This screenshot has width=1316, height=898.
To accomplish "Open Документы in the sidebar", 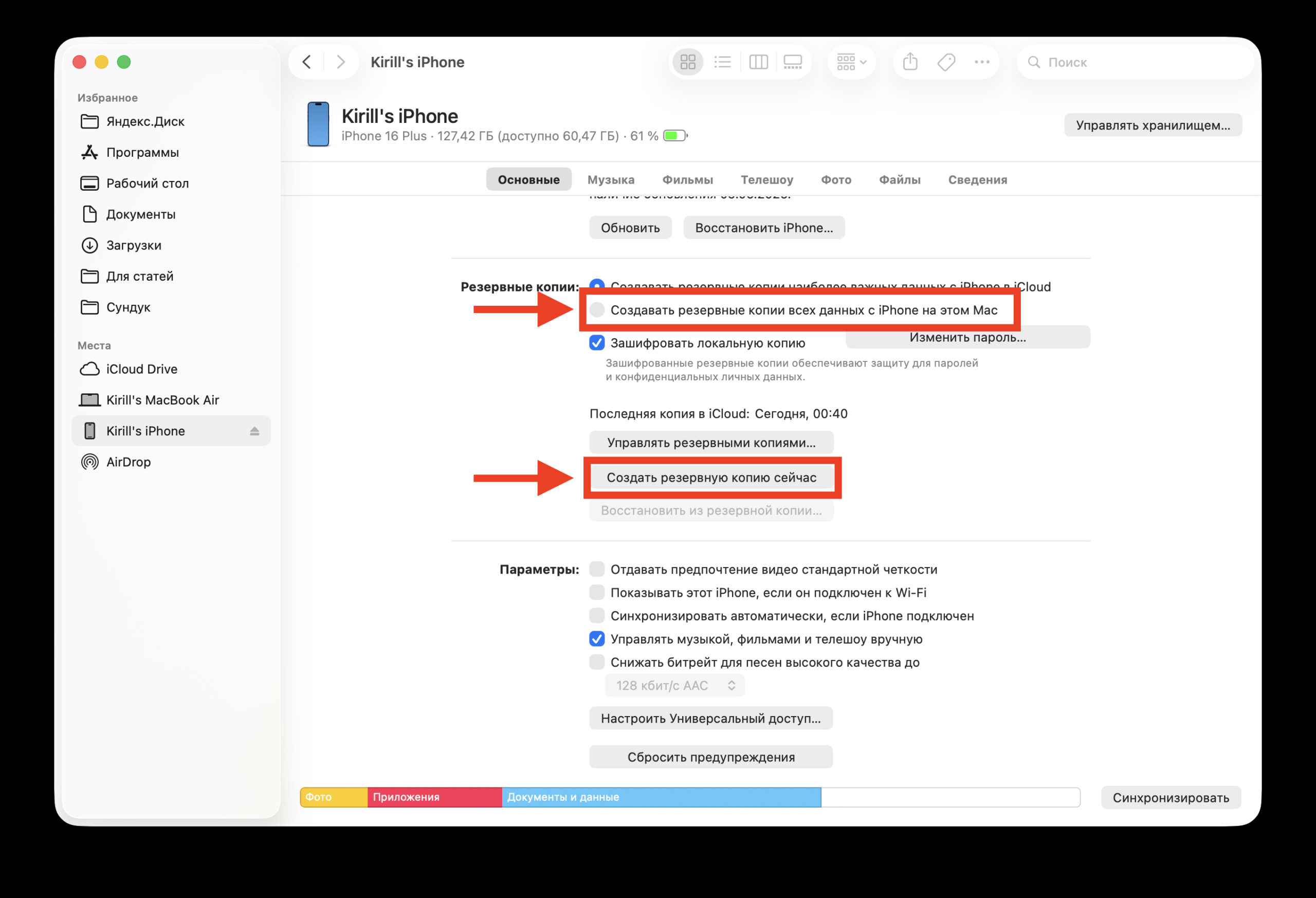I will (x=171, y=214).
